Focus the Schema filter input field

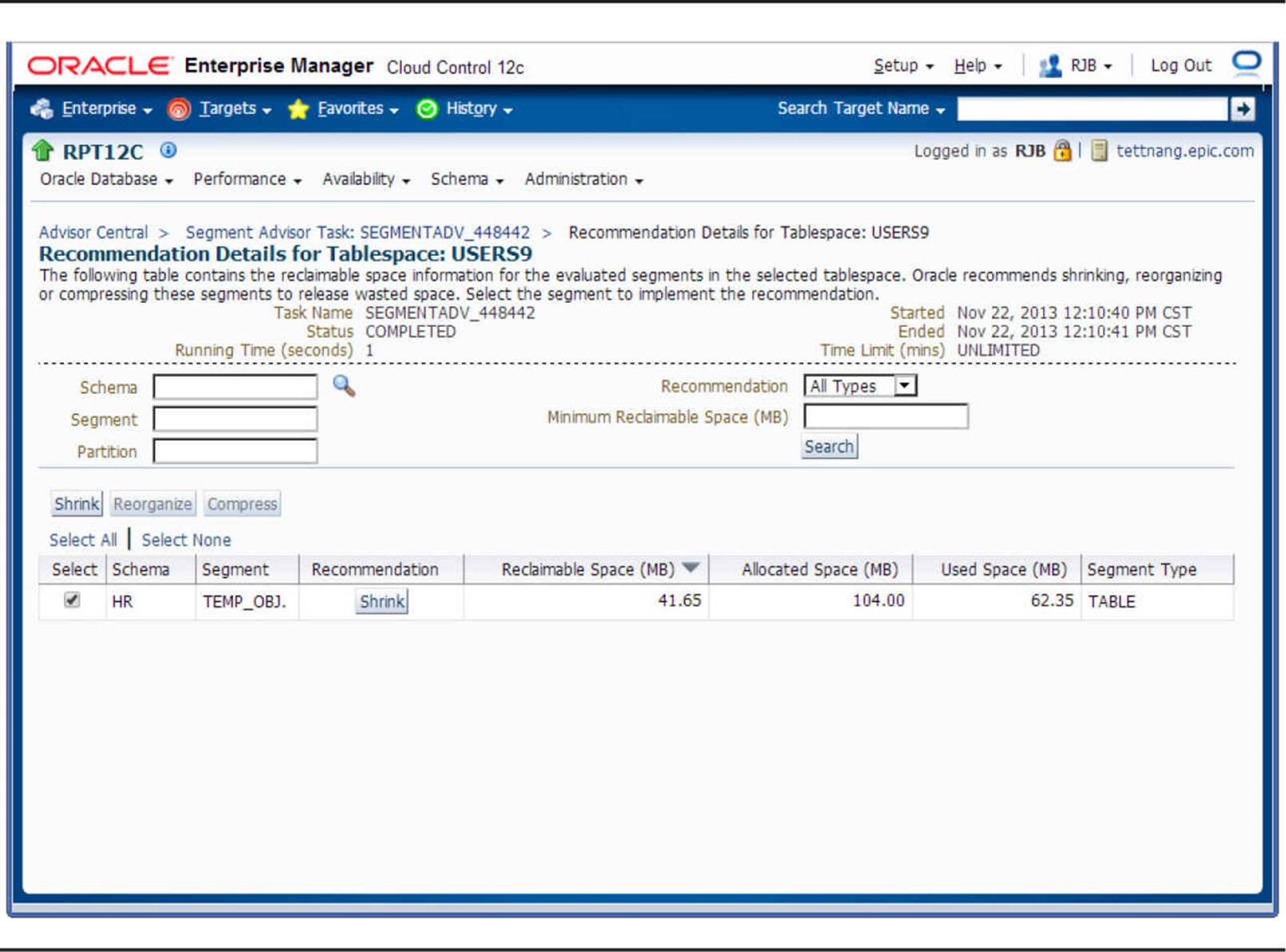235,387
